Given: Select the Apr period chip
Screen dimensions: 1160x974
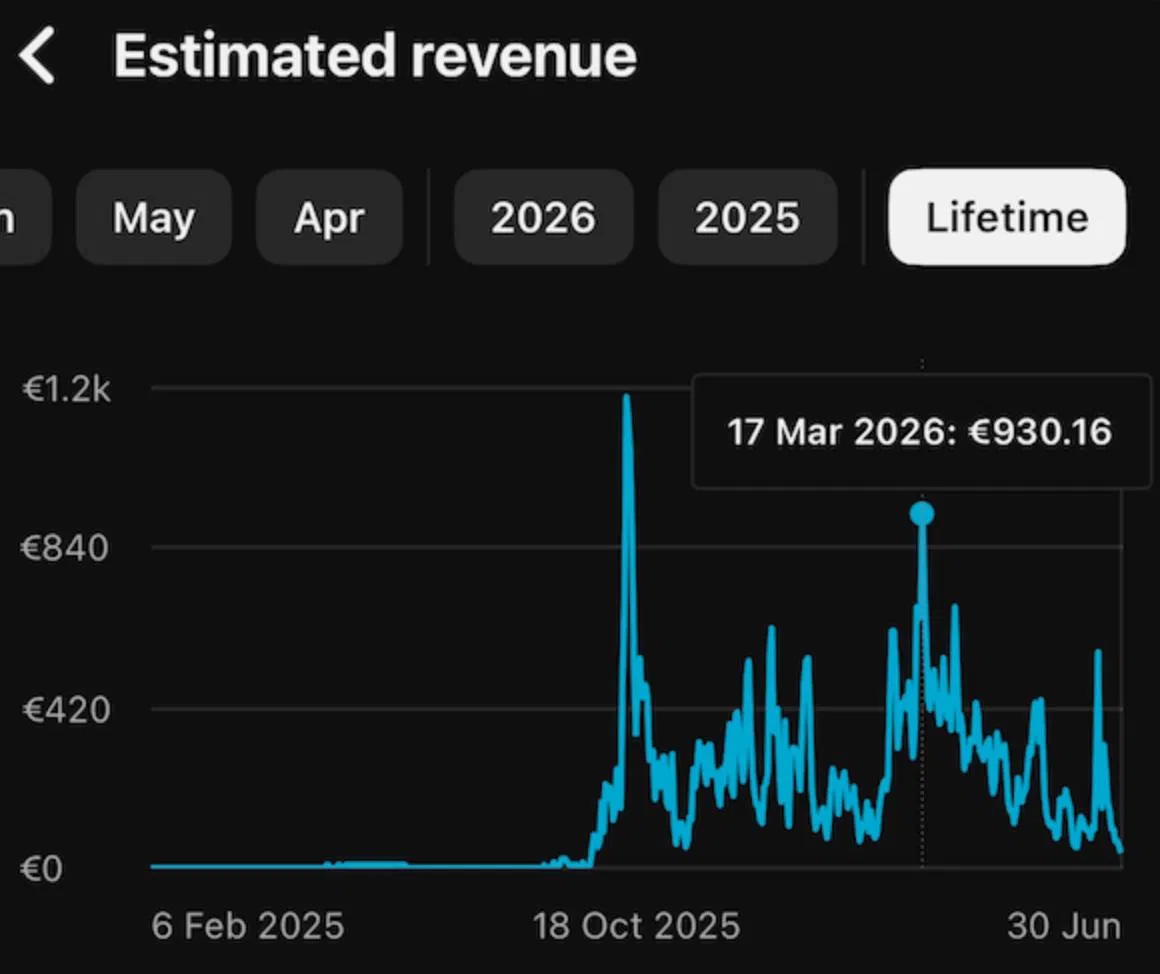Looking at the screenshot, I should coord(329,217).
